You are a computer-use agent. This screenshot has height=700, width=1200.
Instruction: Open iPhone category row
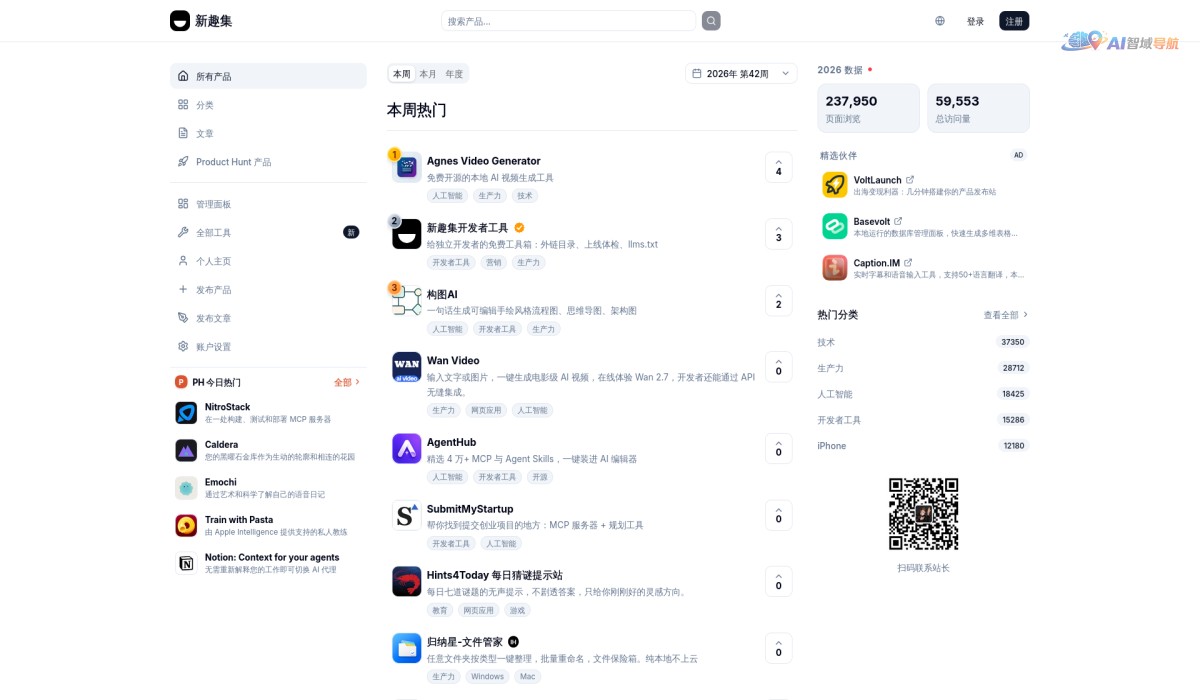click(923, 446)
